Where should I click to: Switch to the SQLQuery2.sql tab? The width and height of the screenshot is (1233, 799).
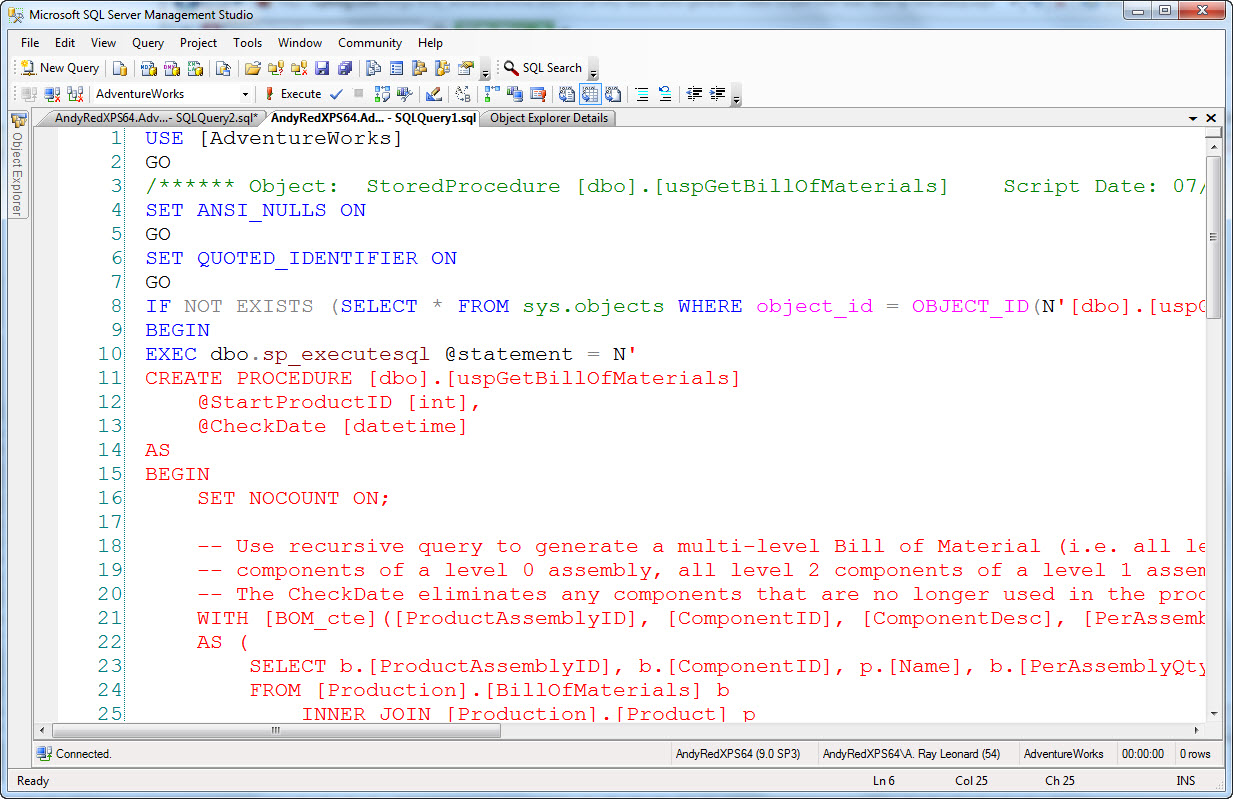coord(155,118)
